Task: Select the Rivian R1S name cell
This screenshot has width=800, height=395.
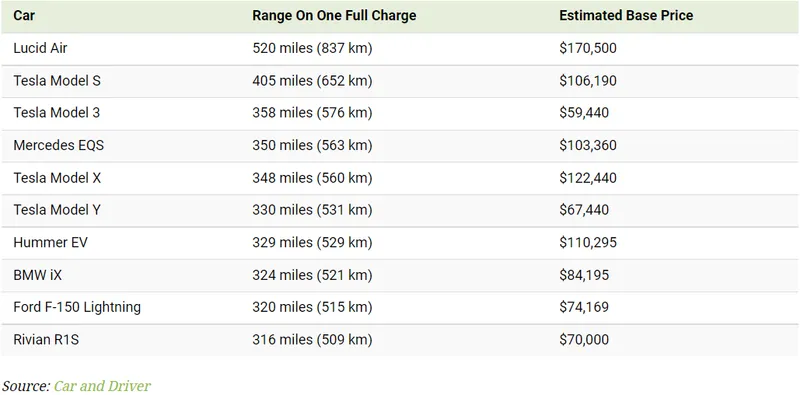Action: (x=46, y=340)
